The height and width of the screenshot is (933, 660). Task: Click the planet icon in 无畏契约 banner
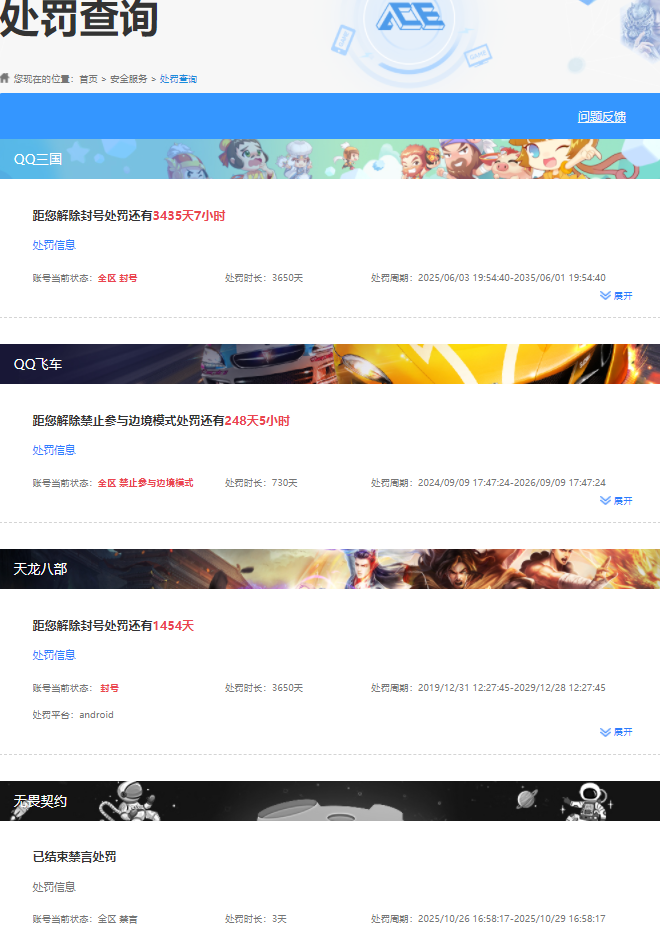coord(529,798)
